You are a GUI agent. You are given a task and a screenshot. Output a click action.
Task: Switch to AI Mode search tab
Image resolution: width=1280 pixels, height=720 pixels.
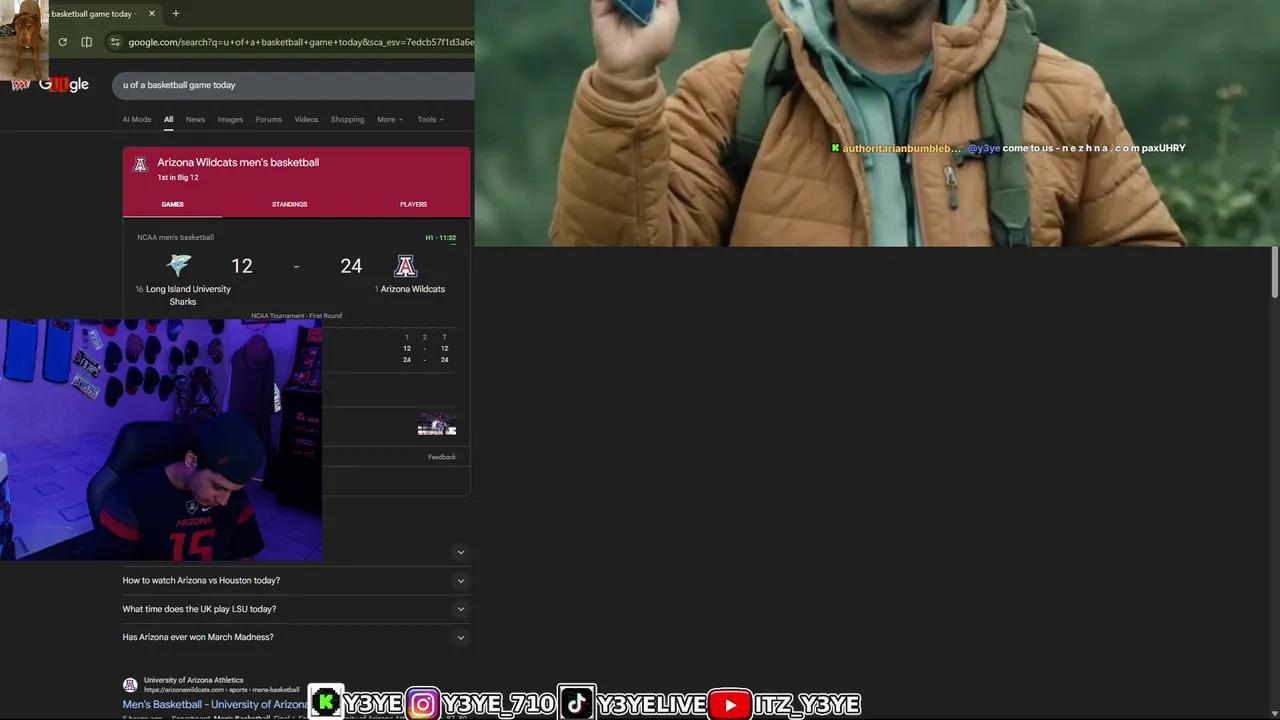pos(137,119)
